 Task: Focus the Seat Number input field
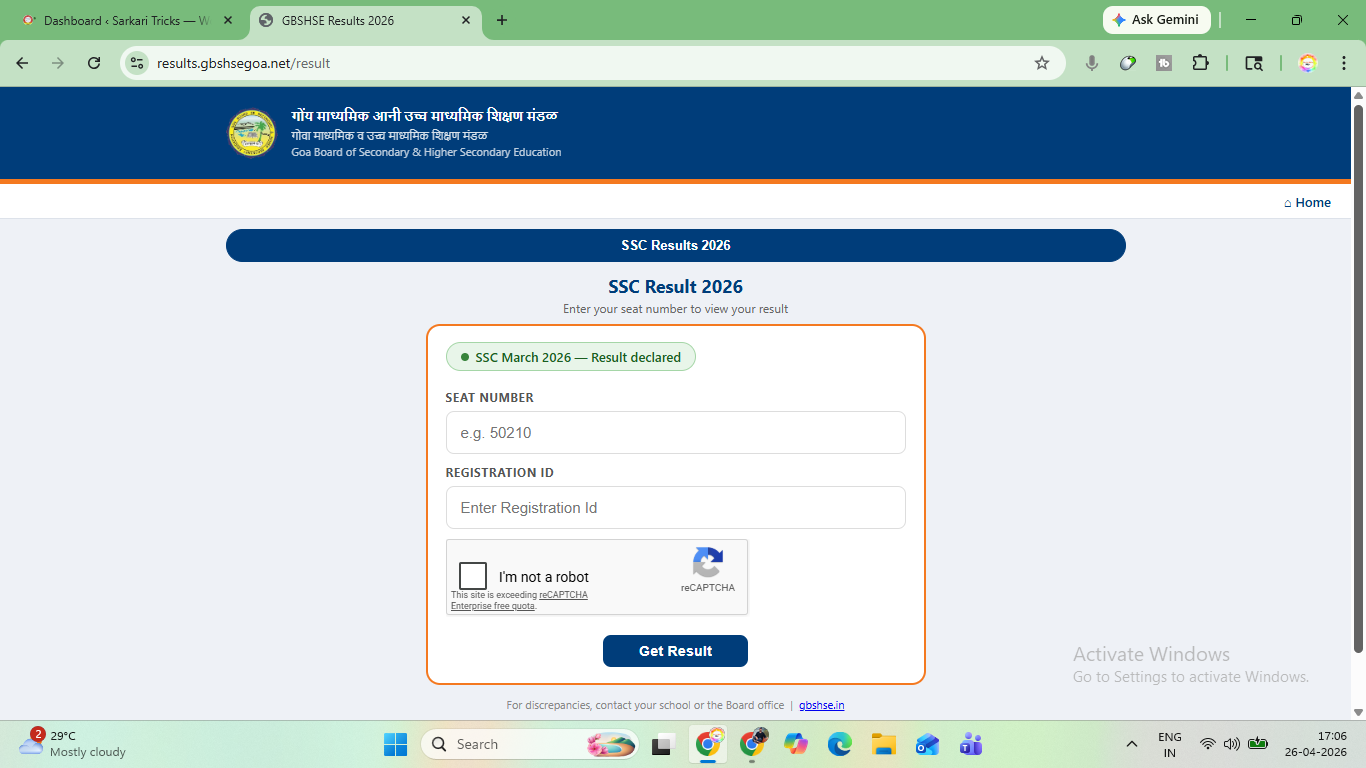click(x=675, y=432)
